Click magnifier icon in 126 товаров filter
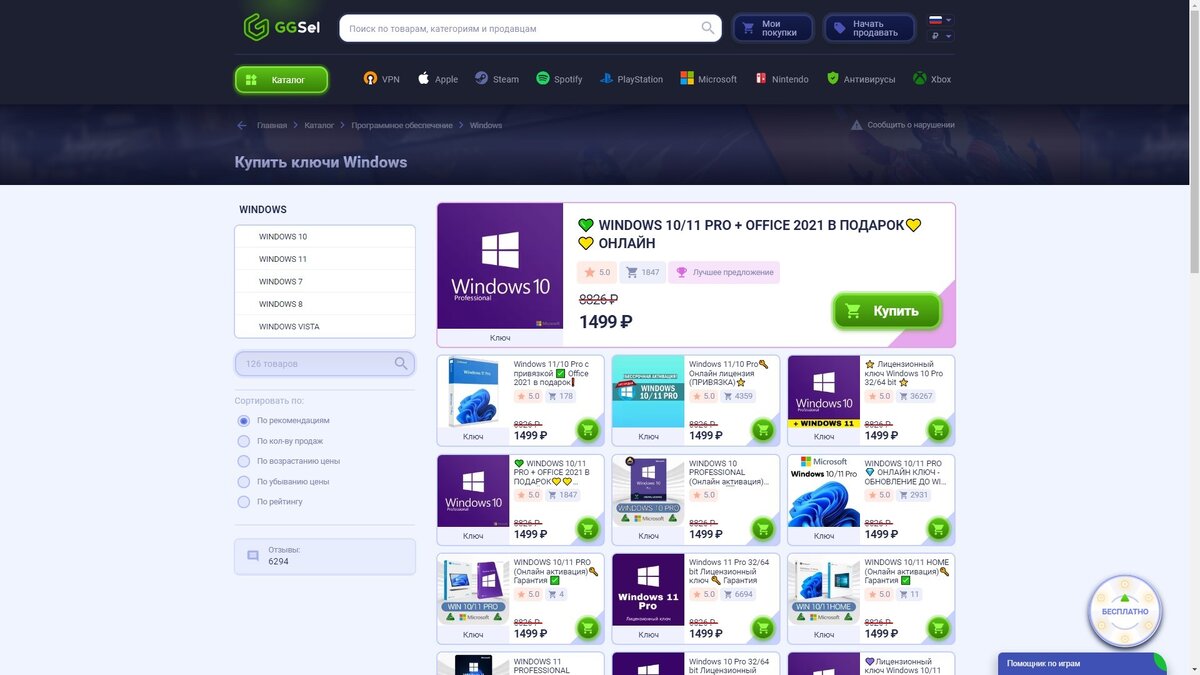1200x675 pixels. click(x=401, y=364)
